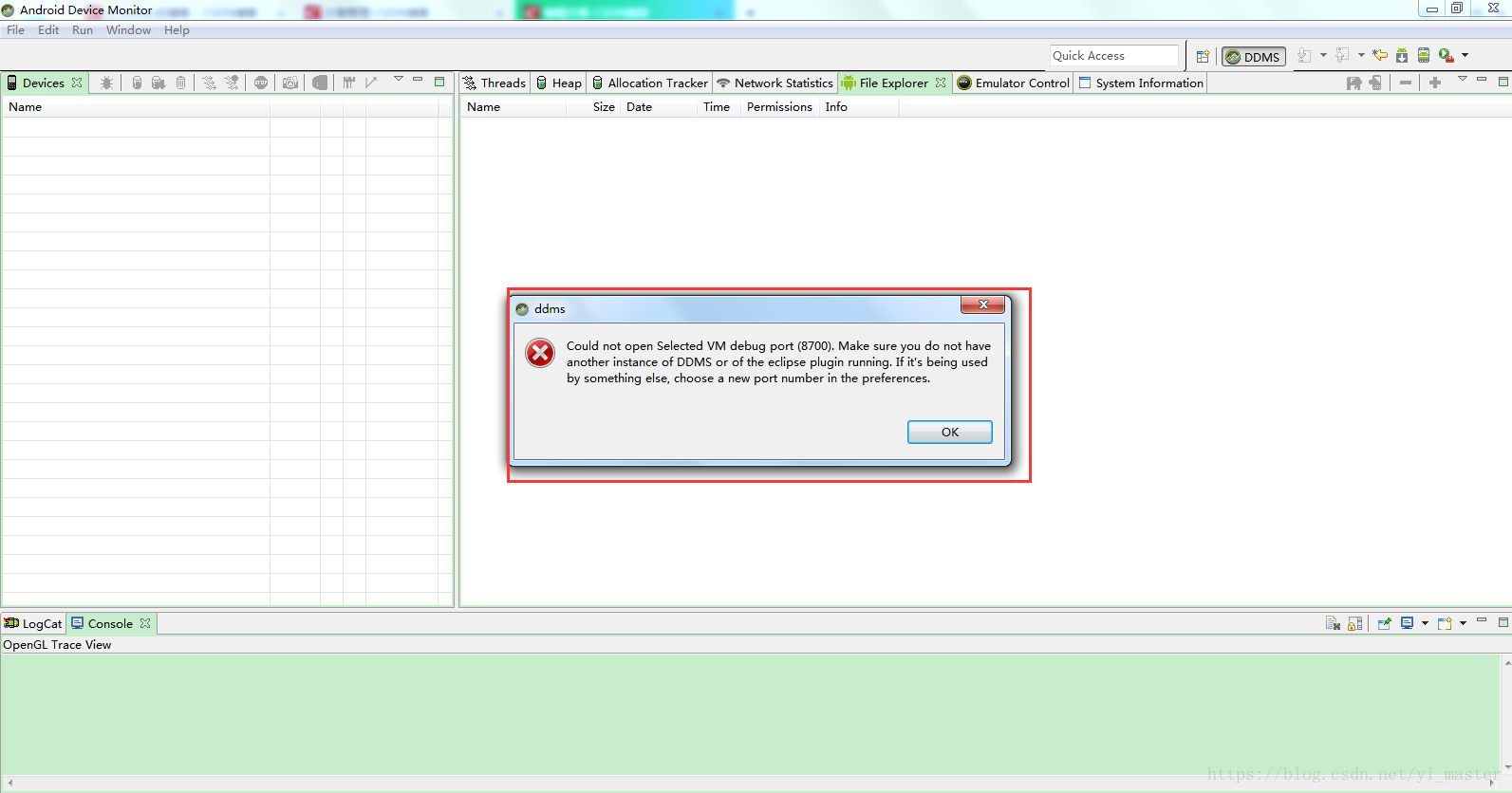Close the Console tab
Image resolution: width=1512 pixels, height=793 pixels.
[x=145, y=623]
